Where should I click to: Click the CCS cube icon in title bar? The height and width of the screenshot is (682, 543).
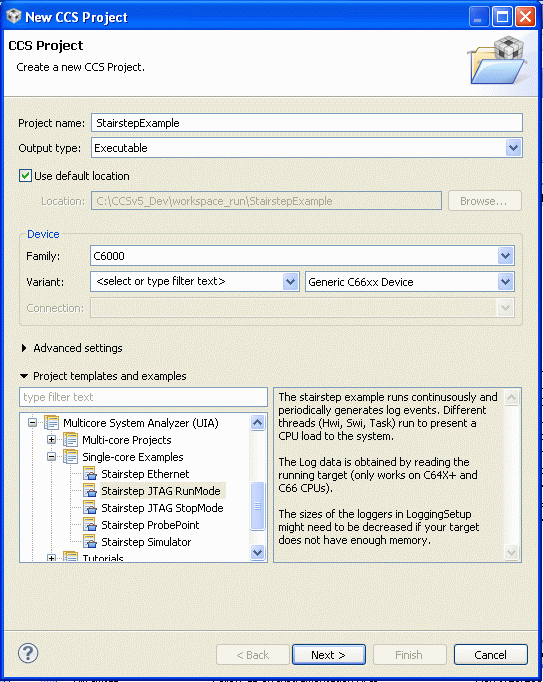coord(13,16)
